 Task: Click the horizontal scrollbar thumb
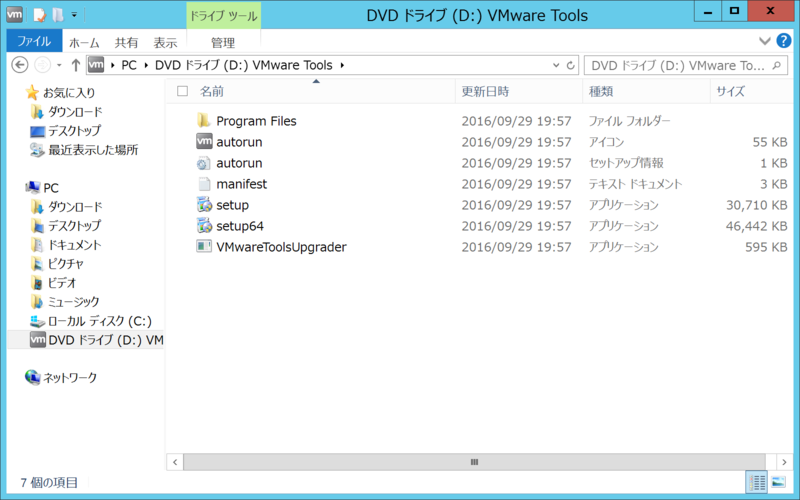pos(474,462)
